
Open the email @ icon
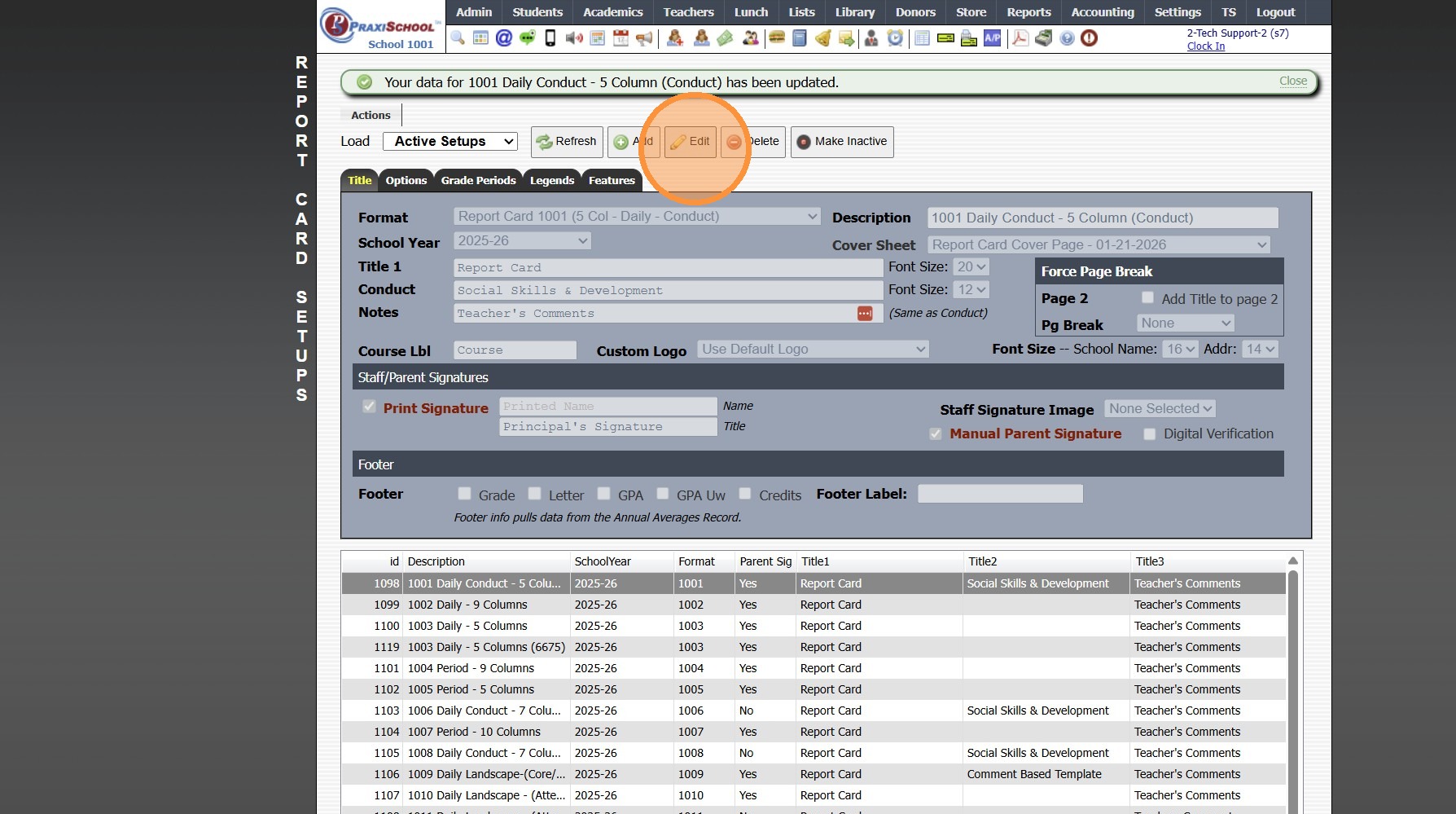[x=504, y=38]
